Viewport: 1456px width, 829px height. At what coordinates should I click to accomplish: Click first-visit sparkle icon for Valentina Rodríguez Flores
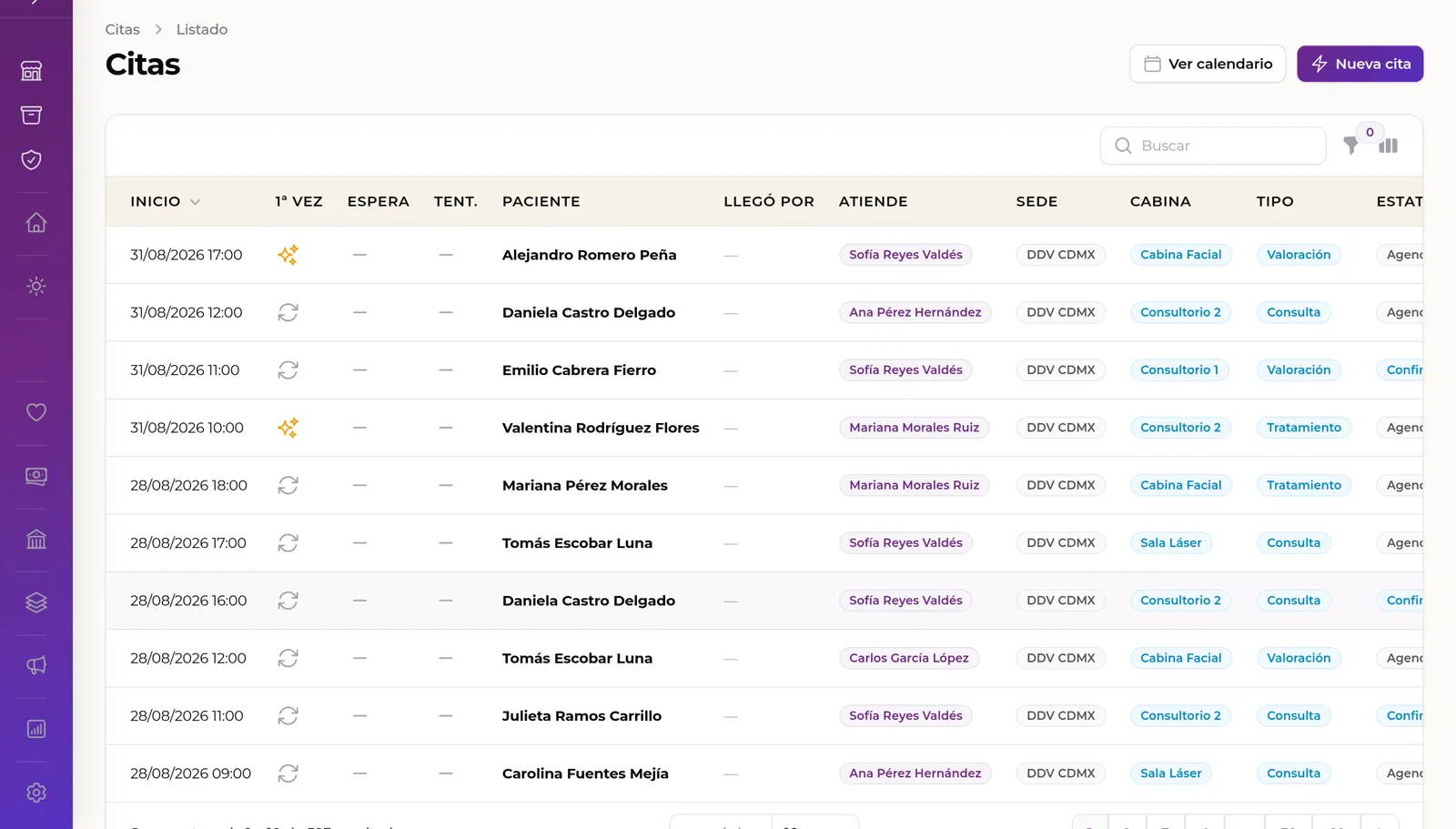coord(288,428)
